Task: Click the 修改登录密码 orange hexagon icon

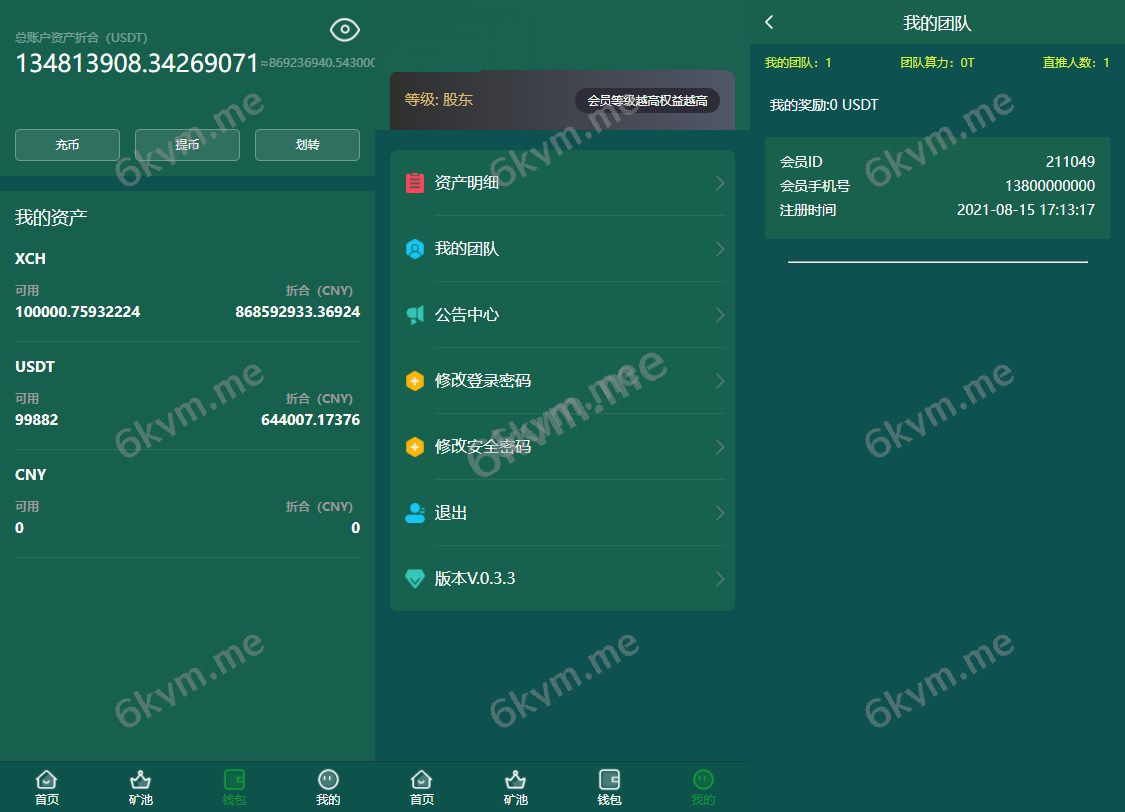Action: 415,381
